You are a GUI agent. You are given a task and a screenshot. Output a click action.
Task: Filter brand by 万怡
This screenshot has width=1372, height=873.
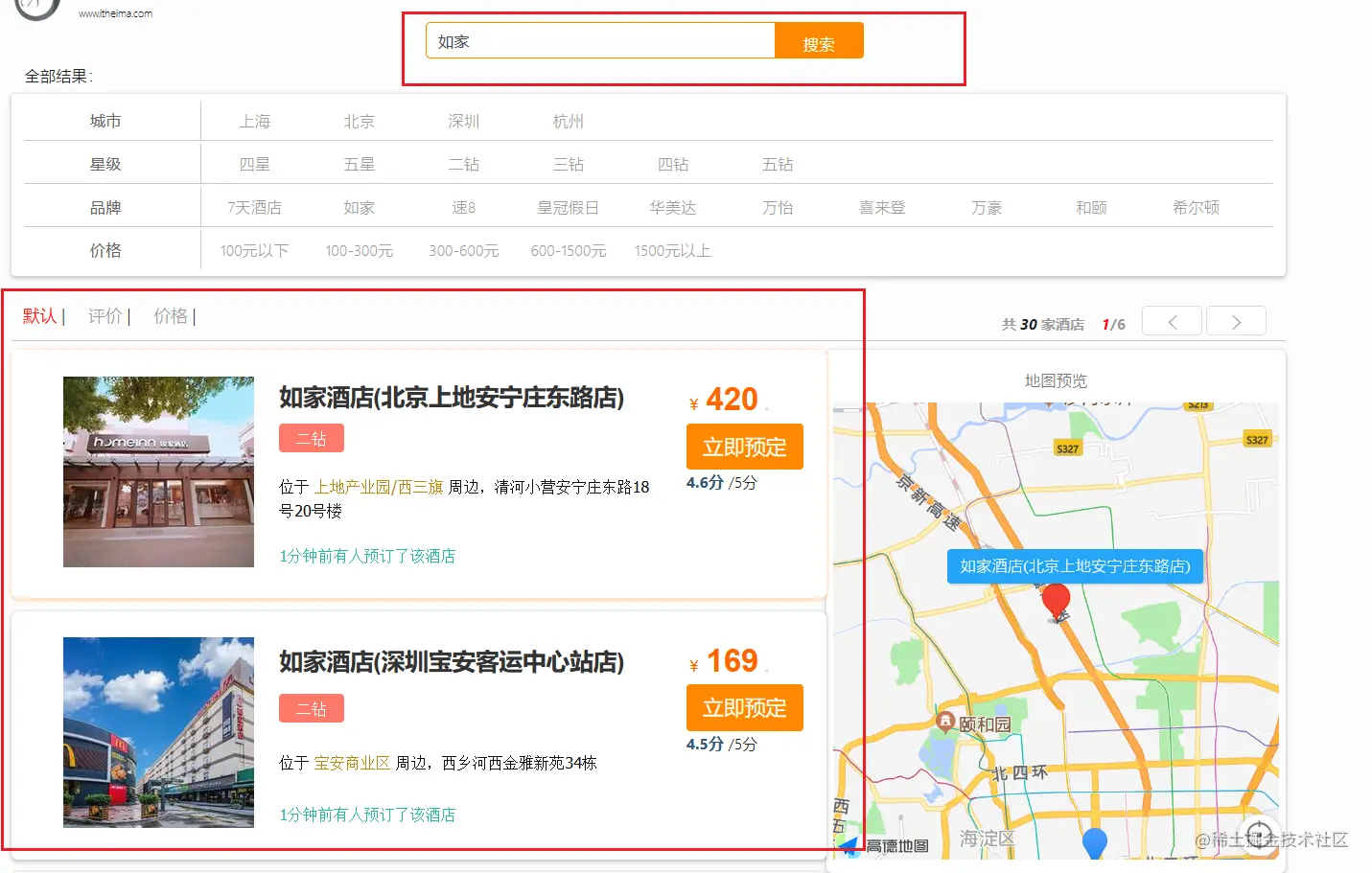[778, 208]
